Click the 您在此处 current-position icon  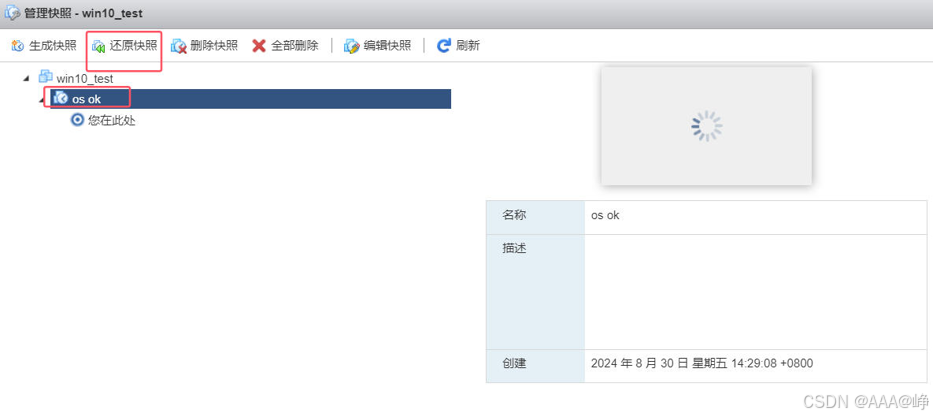pos(77,120)
